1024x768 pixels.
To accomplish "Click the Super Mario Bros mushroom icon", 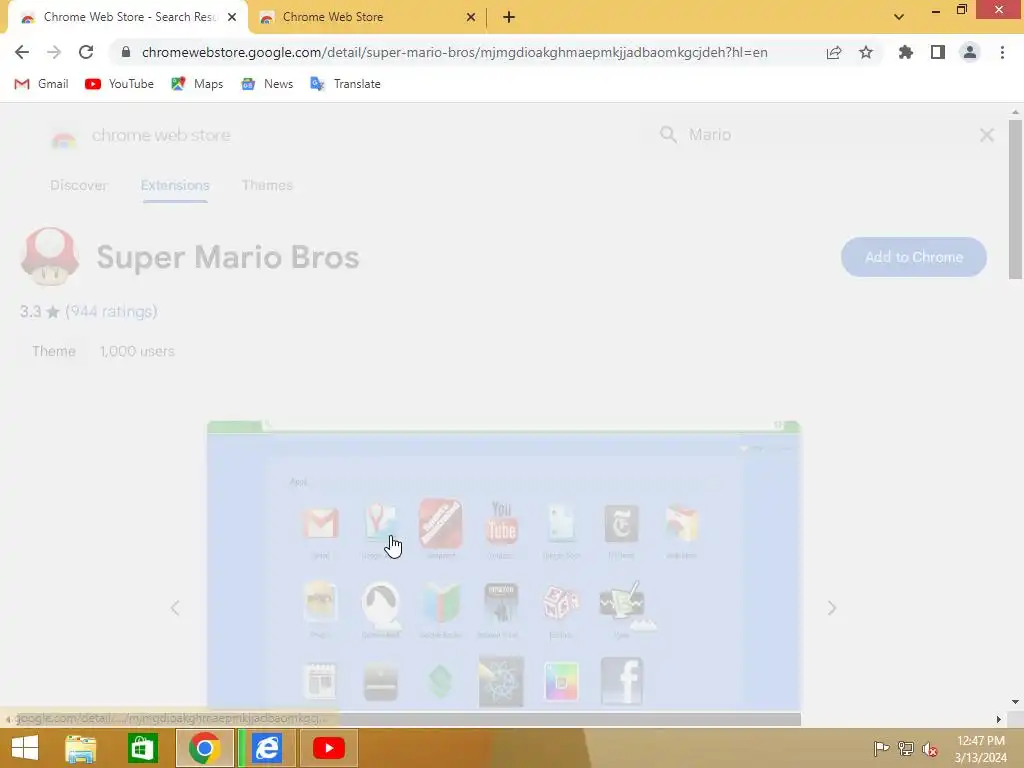I will pyautogui.click(x=50, y=257).
